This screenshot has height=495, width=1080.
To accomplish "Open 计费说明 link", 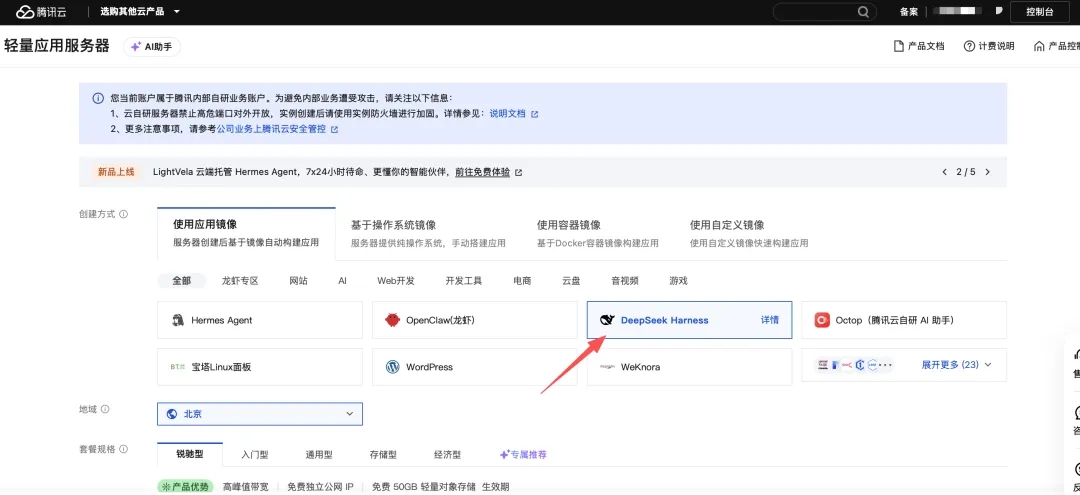I will (x=989, y=46).
